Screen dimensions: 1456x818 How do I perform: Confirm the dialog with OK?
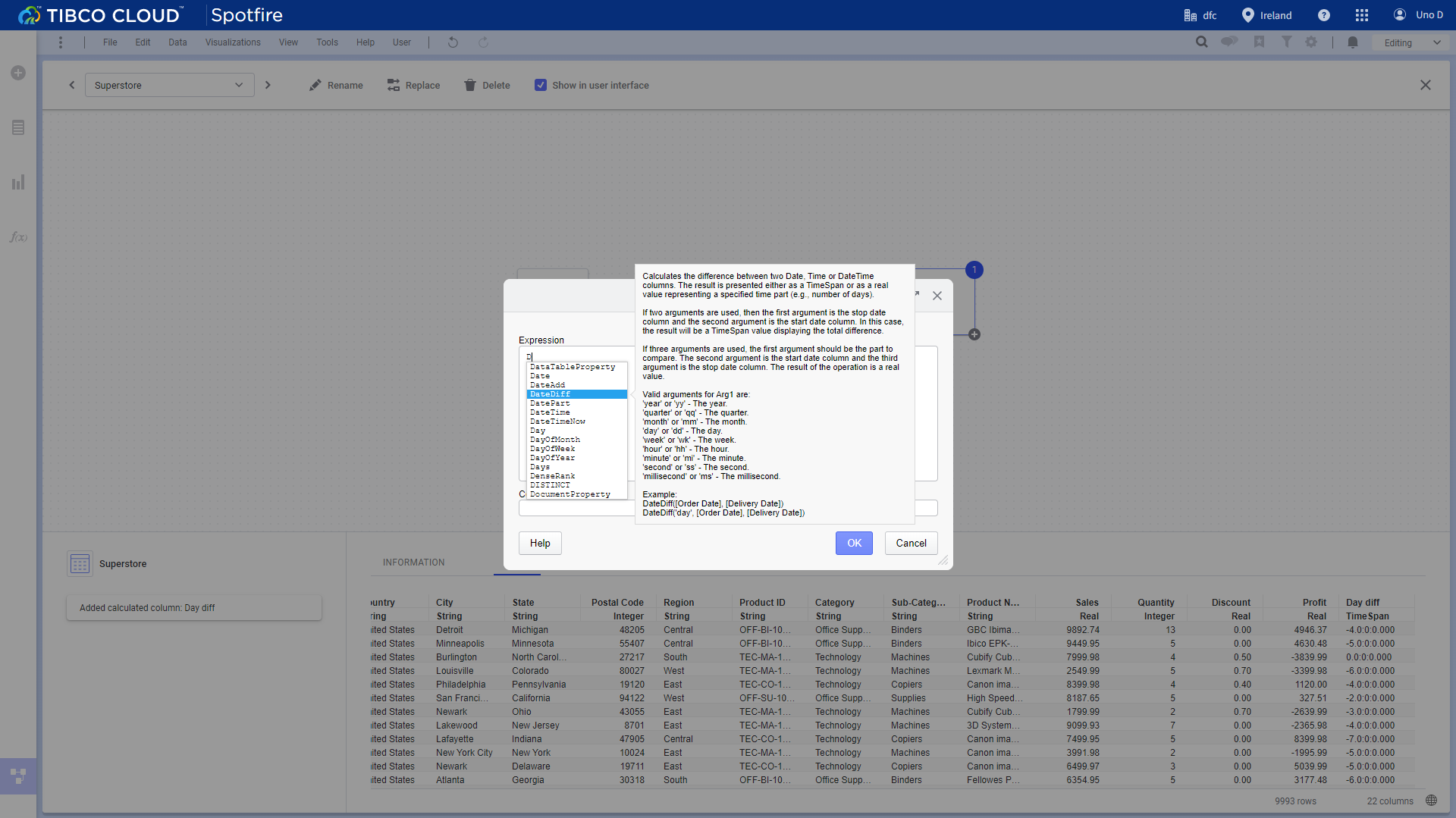coord(854,543)
